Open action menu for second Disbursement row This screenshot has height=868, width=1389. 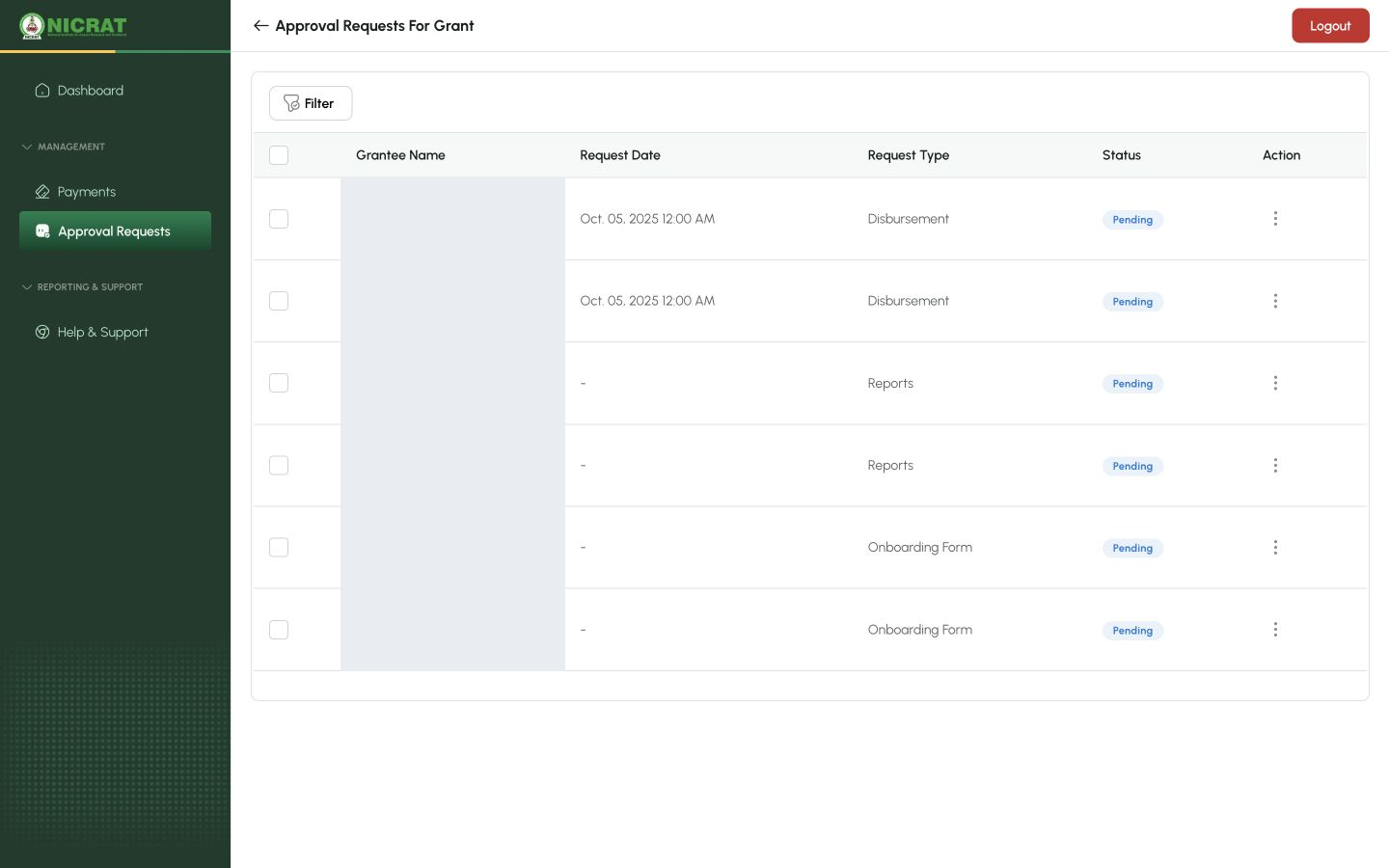[1275, 301]
